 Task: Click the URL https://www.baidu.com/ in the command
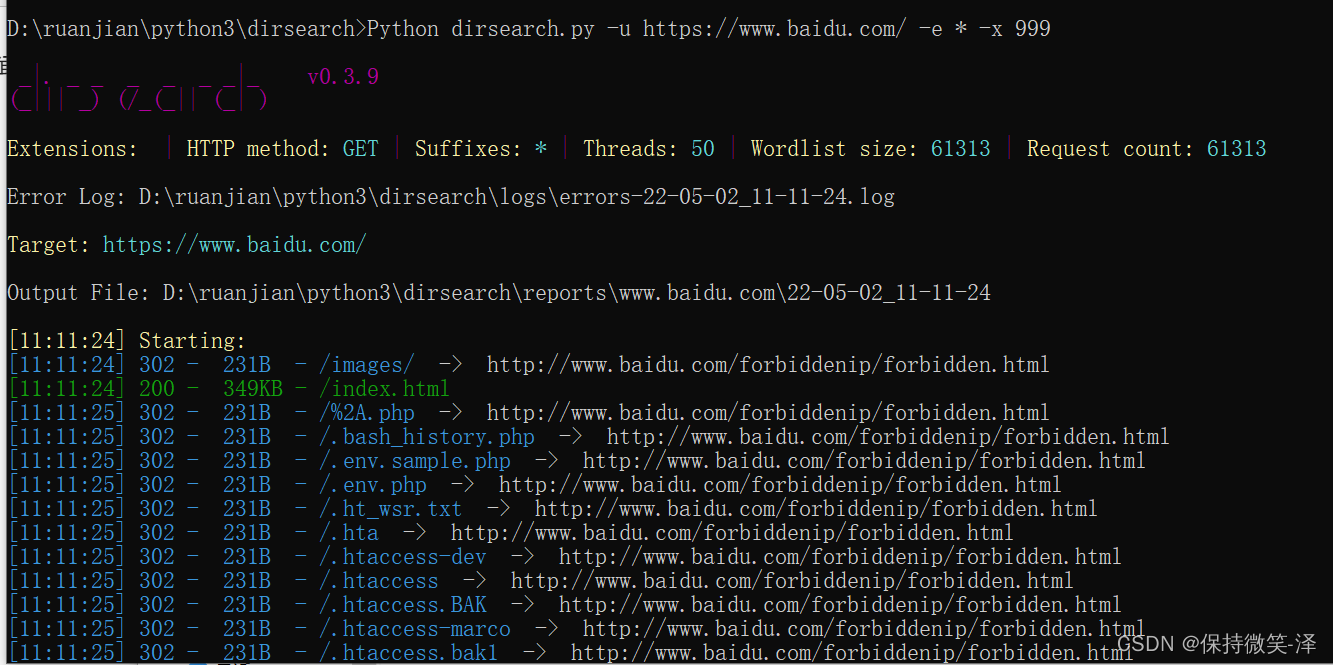click(774, 29)
